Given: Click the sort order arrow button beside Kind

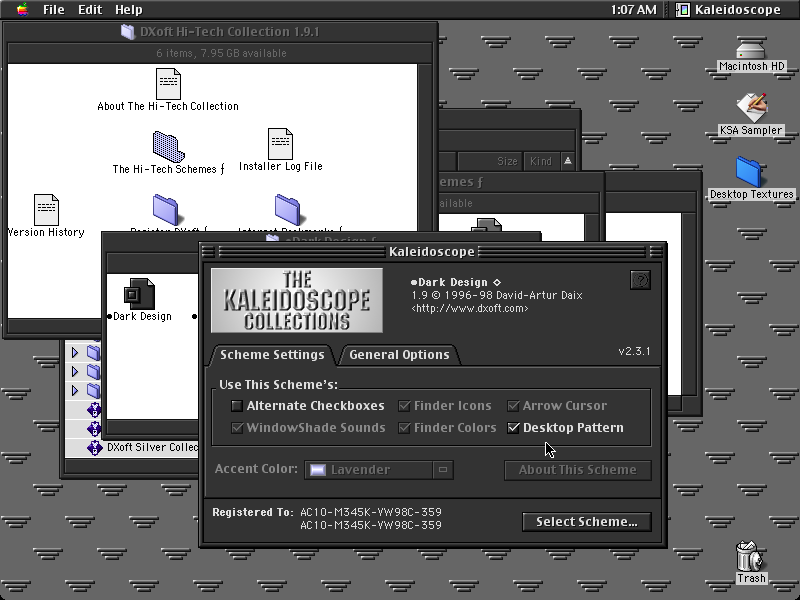Looking at the screenshot, I should coord(568,161).
